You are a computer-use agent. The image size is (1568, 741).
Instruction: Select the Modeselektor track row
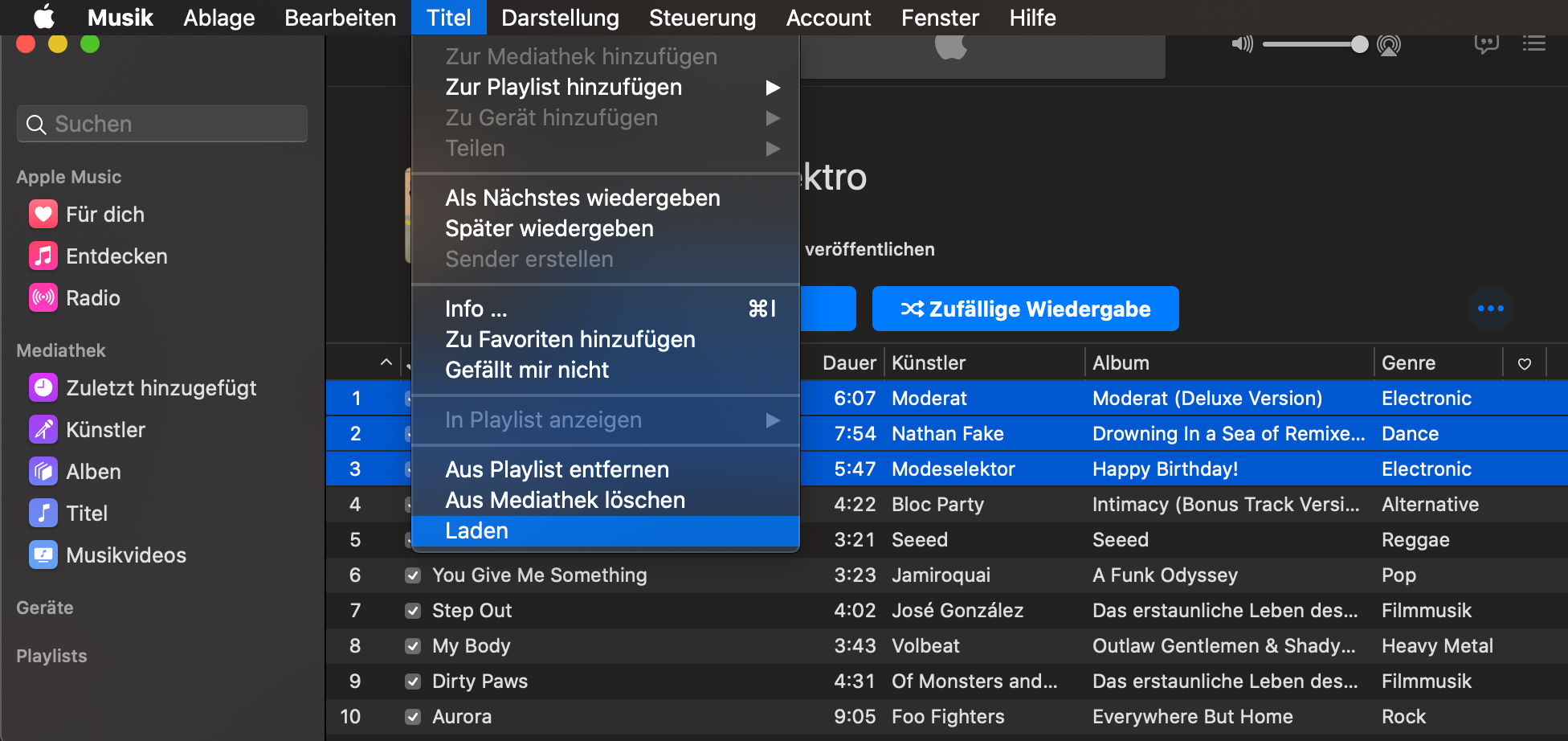[947, 469]
